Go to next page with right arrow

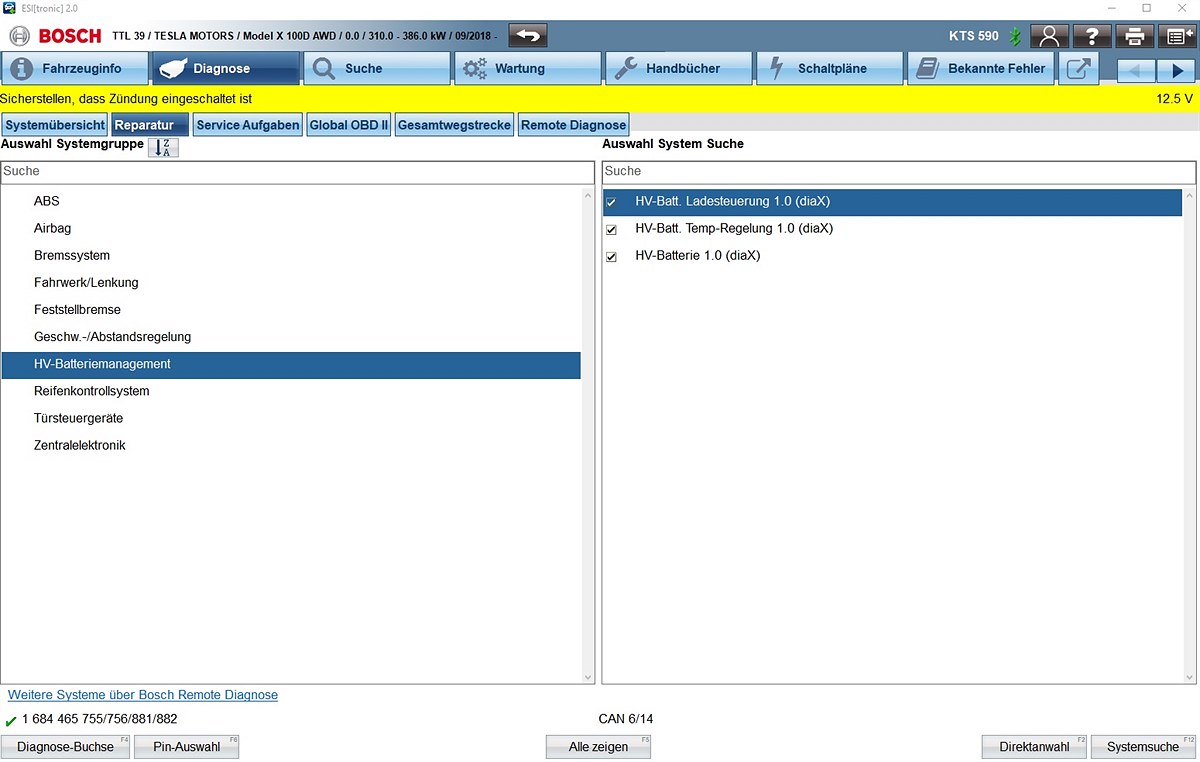click(x=1176, y=70)
